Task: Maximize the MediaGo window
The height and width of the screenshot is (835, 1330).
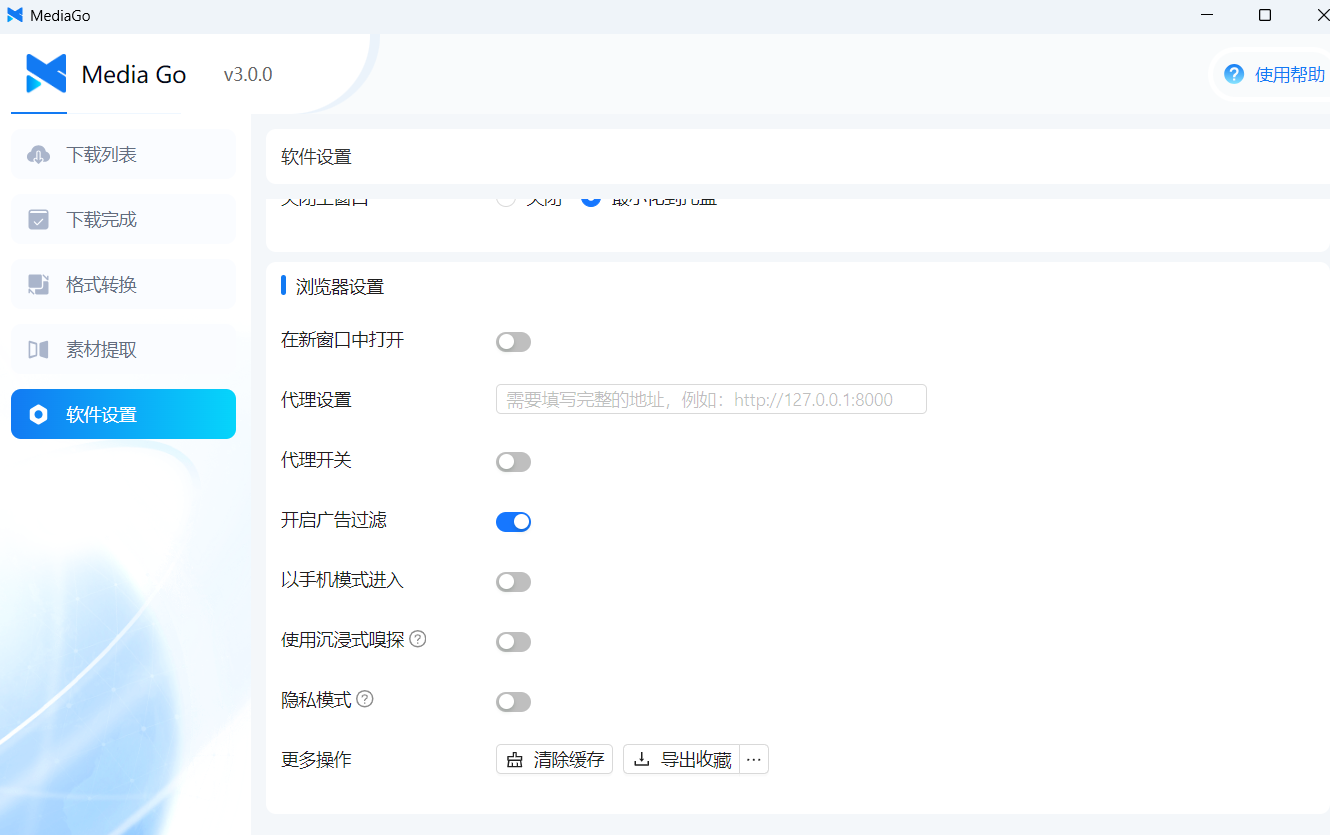Action: [1265, 15]
